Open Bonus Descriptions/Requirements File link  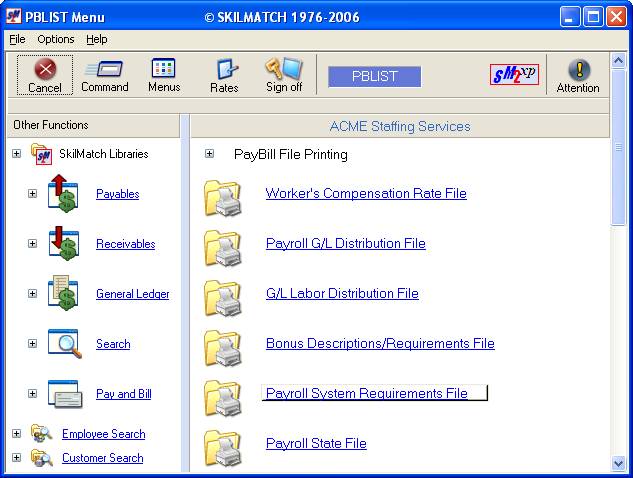[380, 344]
